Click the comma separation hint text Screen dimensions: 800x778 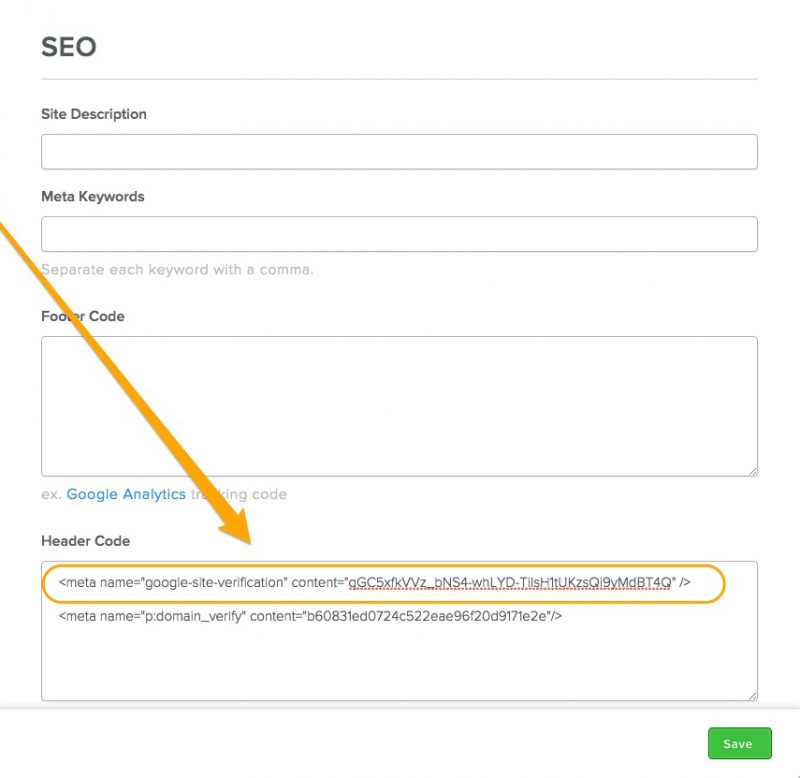178,269
